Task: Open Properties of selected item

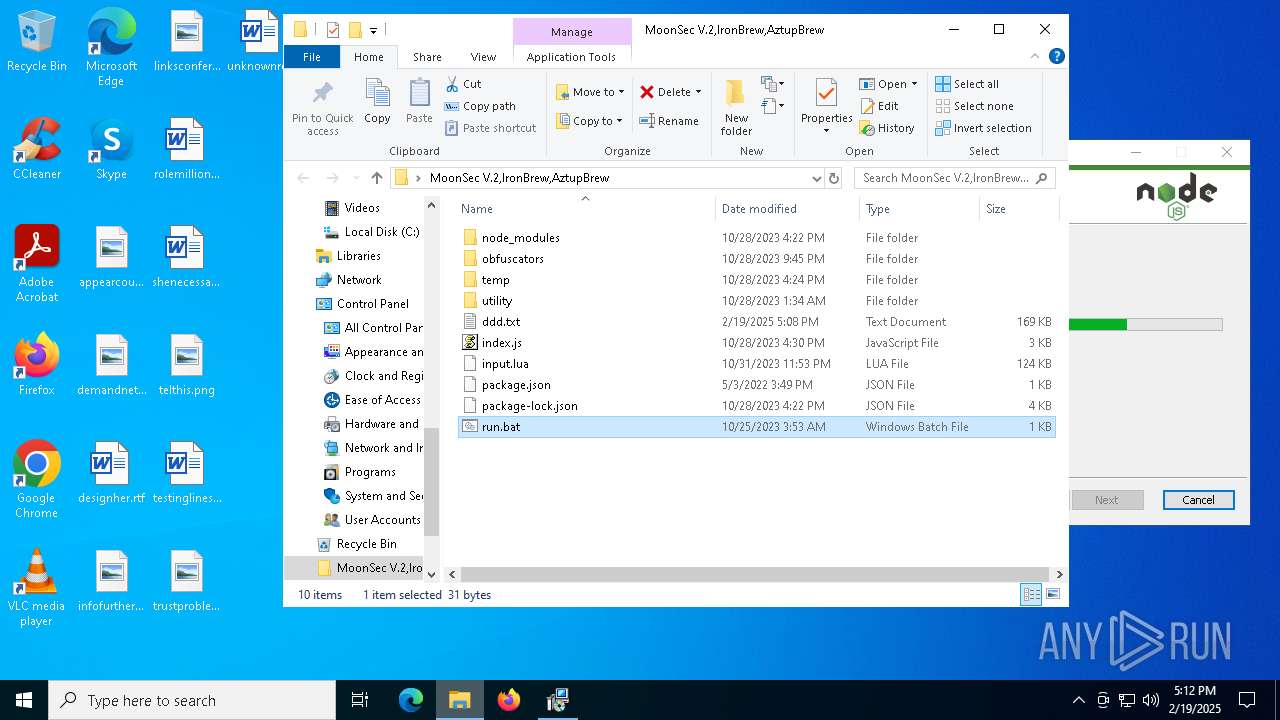Action: click(x=826, y=104)
